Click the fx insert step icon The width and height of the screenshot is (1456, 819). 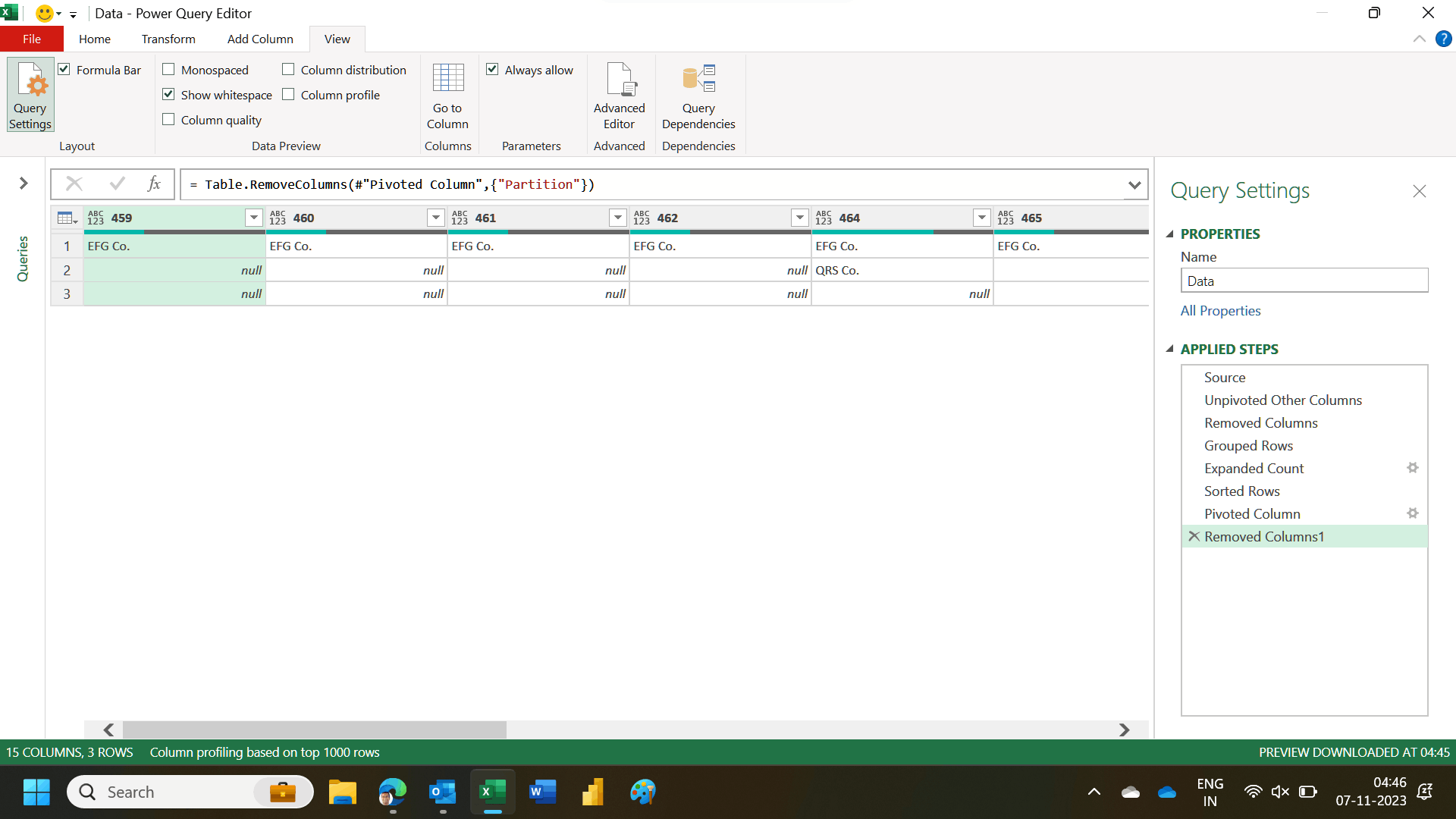(x=154, y=184)
